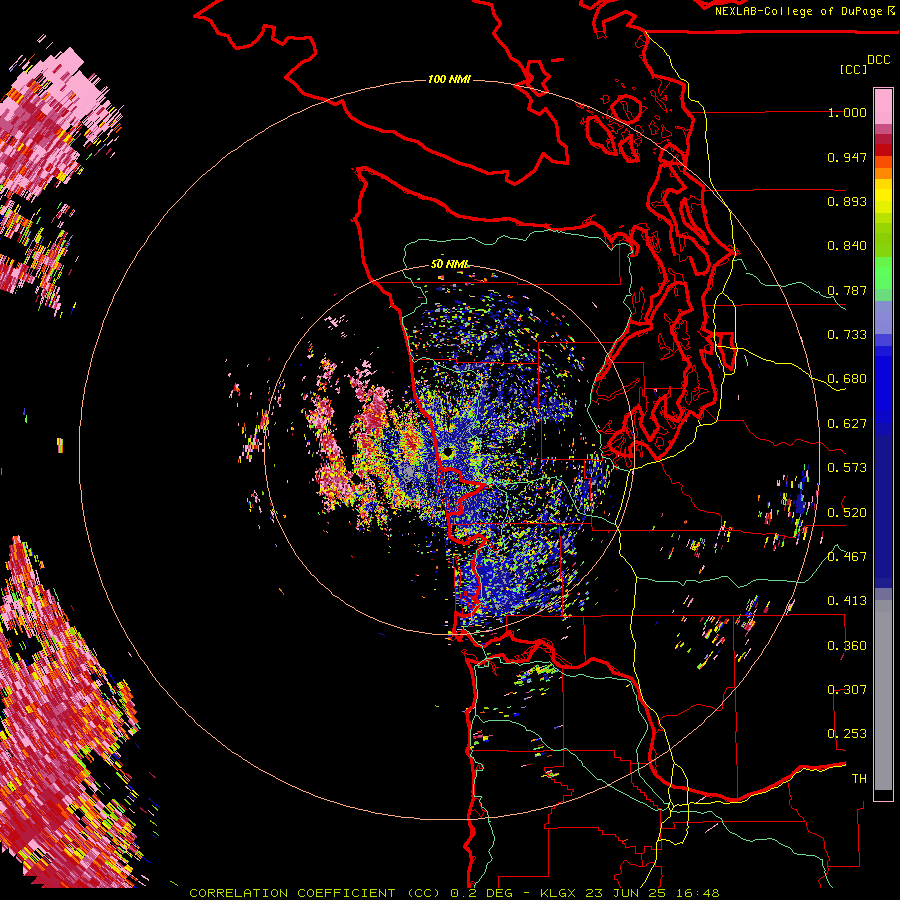
Task: Click the 0.467 scale value
Action: [847, 556]
